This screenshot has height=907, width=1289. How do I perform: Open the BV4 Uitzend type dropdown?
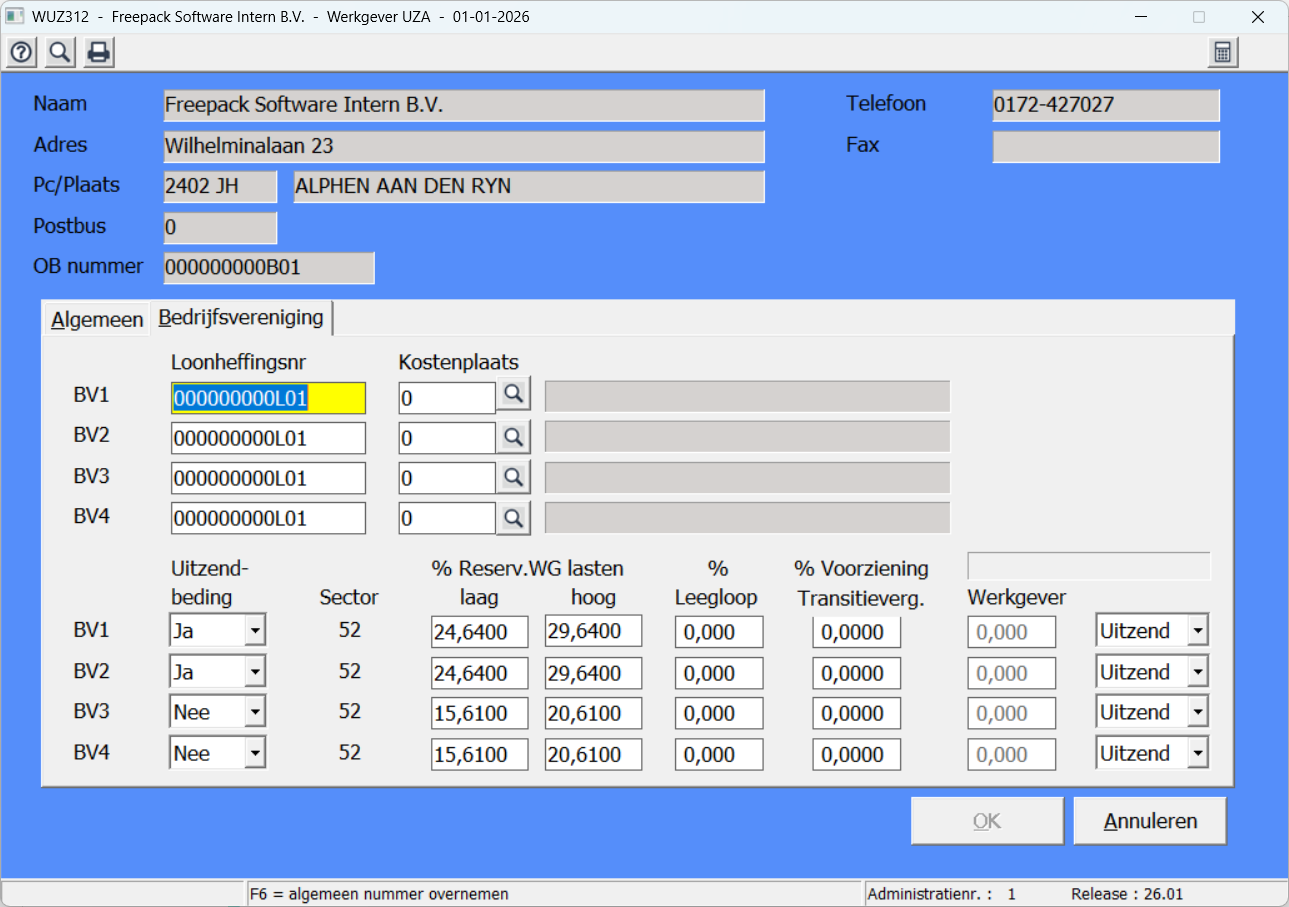coord(1197,754)
